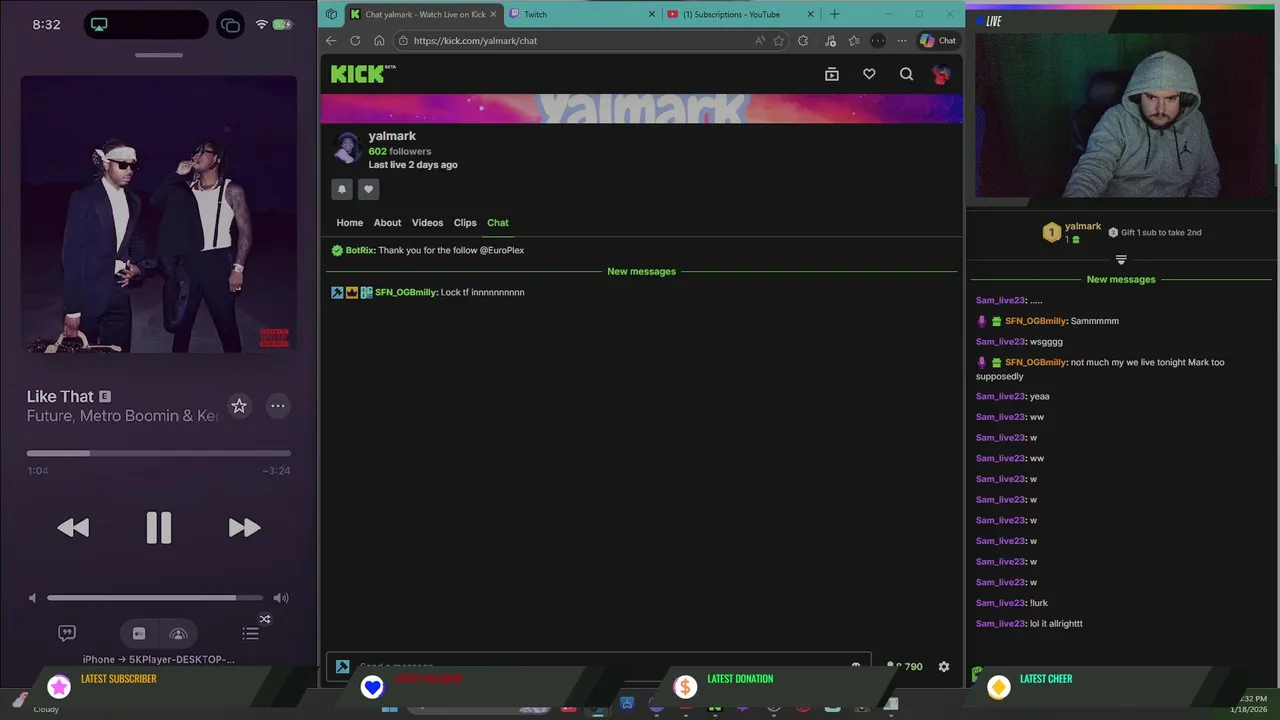1280x720 pixels.
Task: Open yalmark channel avatar
Action: [347, 148]
